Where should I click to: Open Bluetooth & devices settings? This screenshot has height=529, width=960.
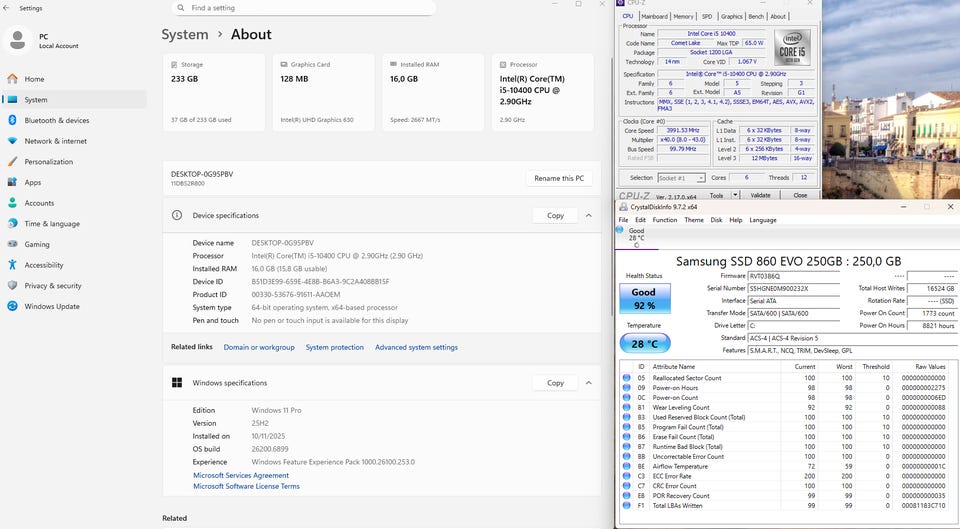[x=56, y=120]
